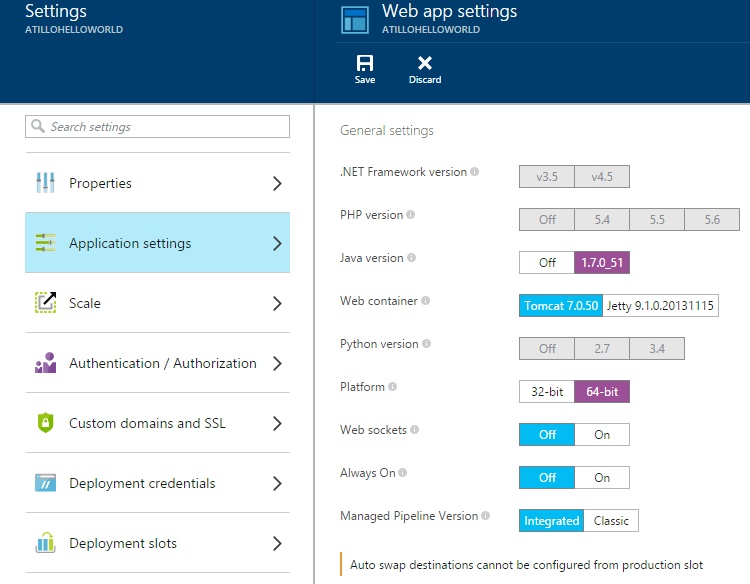This screenshot has height=584, width=750.
Task: Select Classic managed pipeline
Action: (x=611, y=521)
